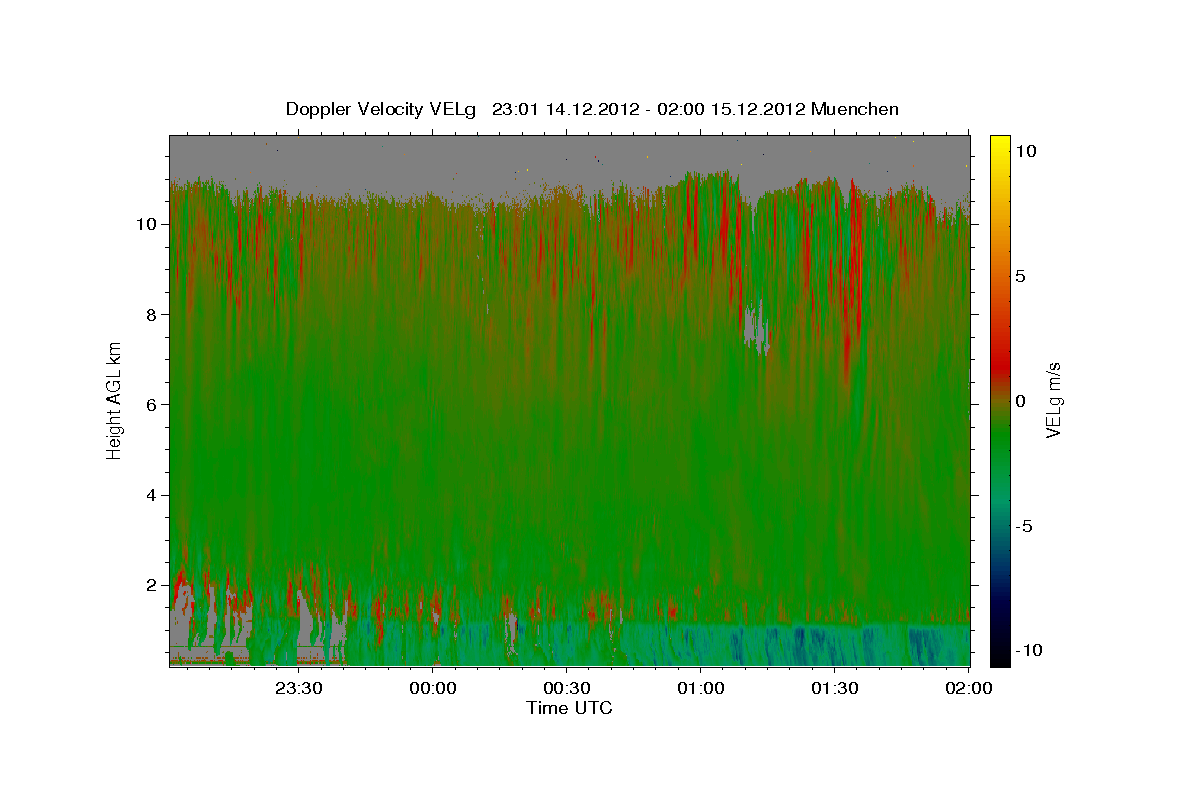Click the '01:30' time axis label
Image resolution: width=1200 pixels, height=800 pixels.
click(834, 688)
